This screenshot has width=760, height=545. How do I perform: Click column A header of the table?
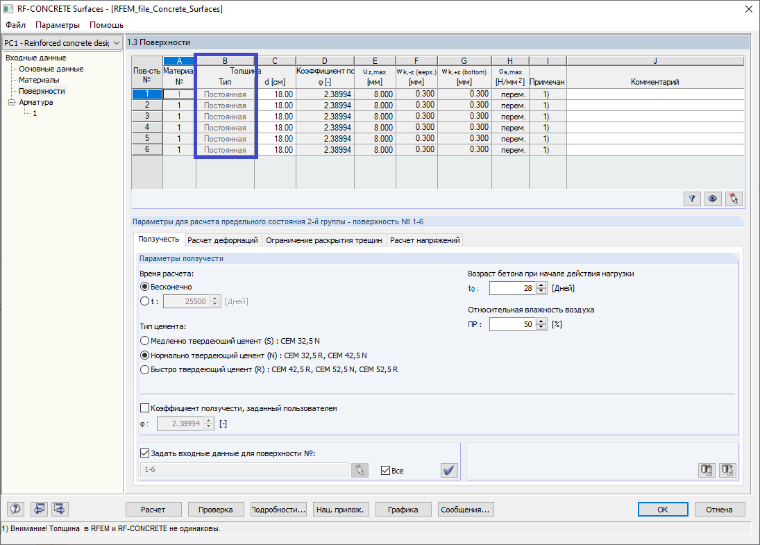(x=179, y=61)
